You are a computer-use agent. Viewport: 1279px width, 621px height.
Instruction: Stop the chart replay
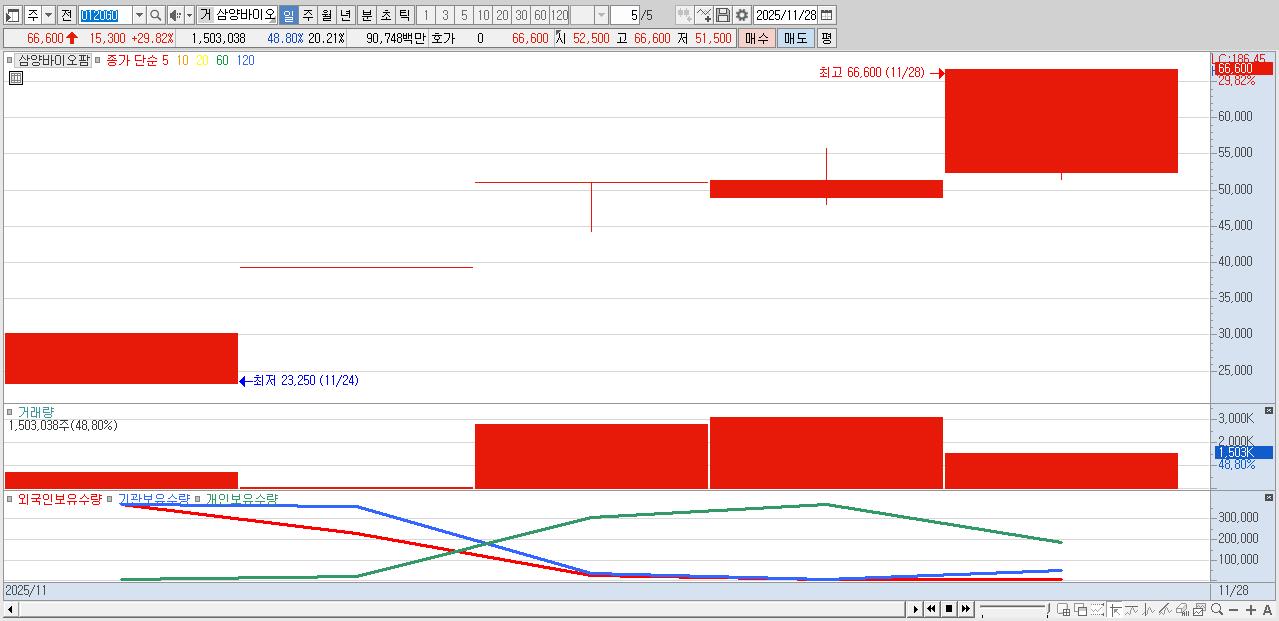pyautogui.click(x=948, y=609)
